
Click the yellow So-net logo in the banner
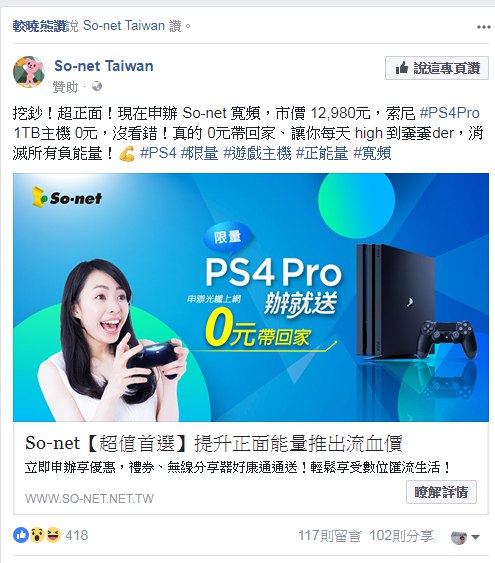[x=67, y=197]
